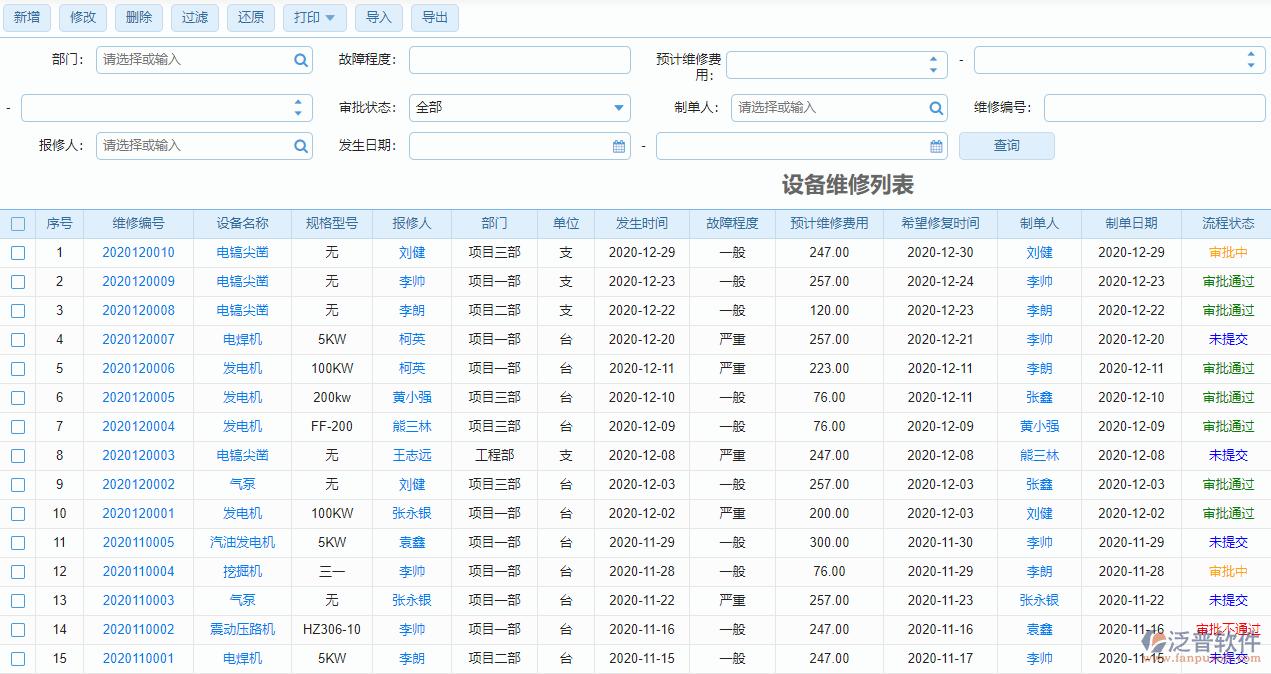Click the 导入 menu item
The image size is (1271, 674).
click(379, 17)
